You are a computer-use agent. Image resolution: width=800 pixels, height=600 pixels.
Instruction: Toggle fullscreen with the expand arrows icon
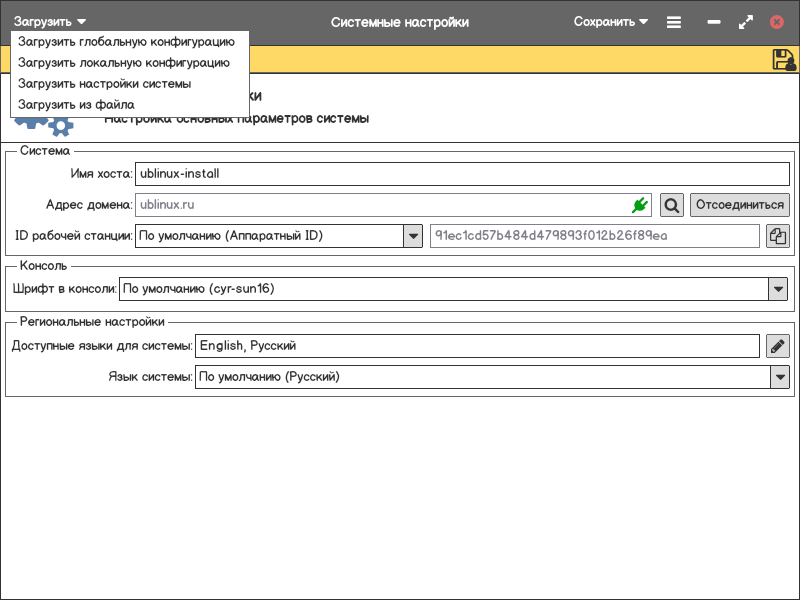click(x=745, y=21)
